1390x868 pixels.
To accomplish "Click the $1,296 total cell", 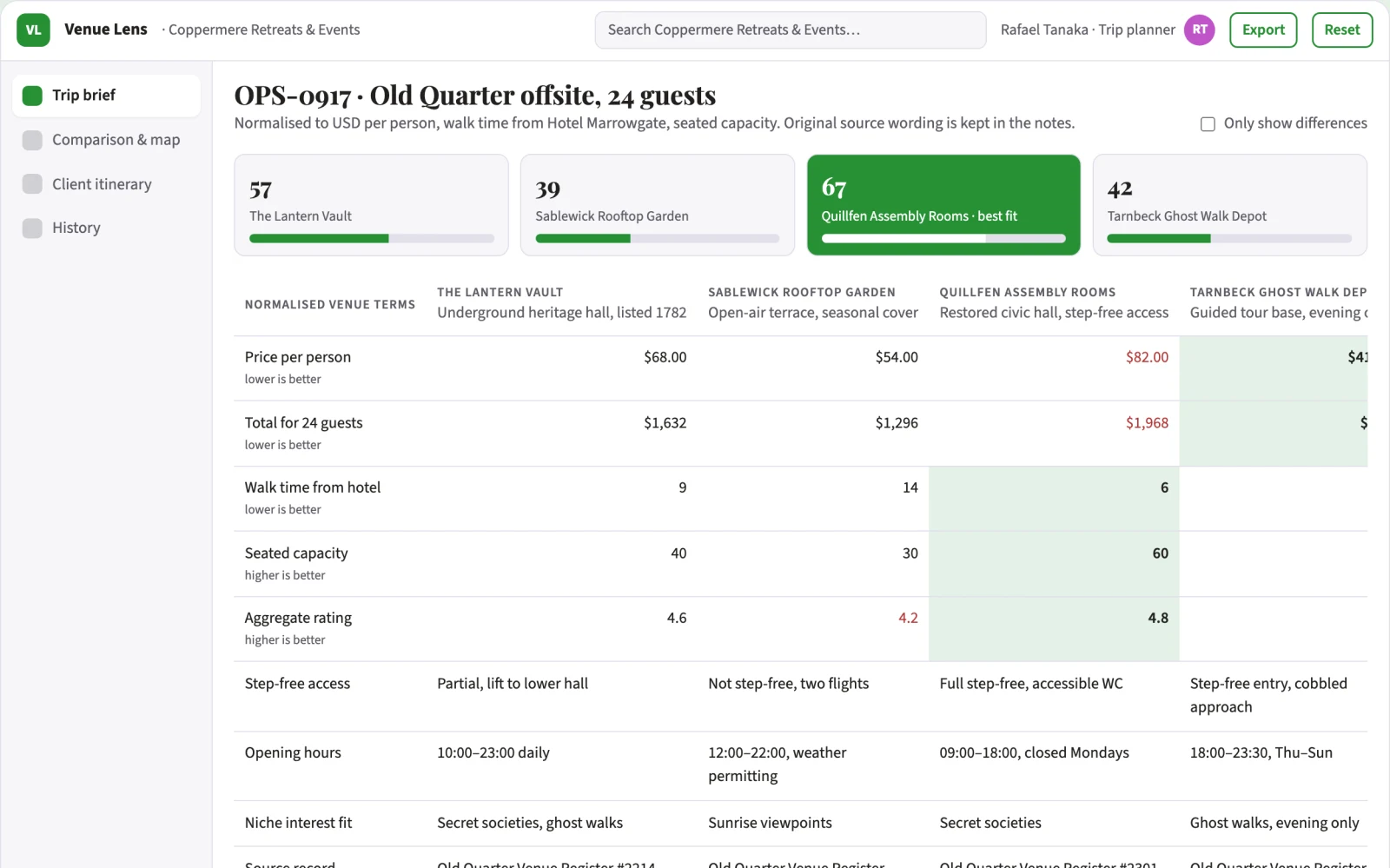I will [813, 434].
